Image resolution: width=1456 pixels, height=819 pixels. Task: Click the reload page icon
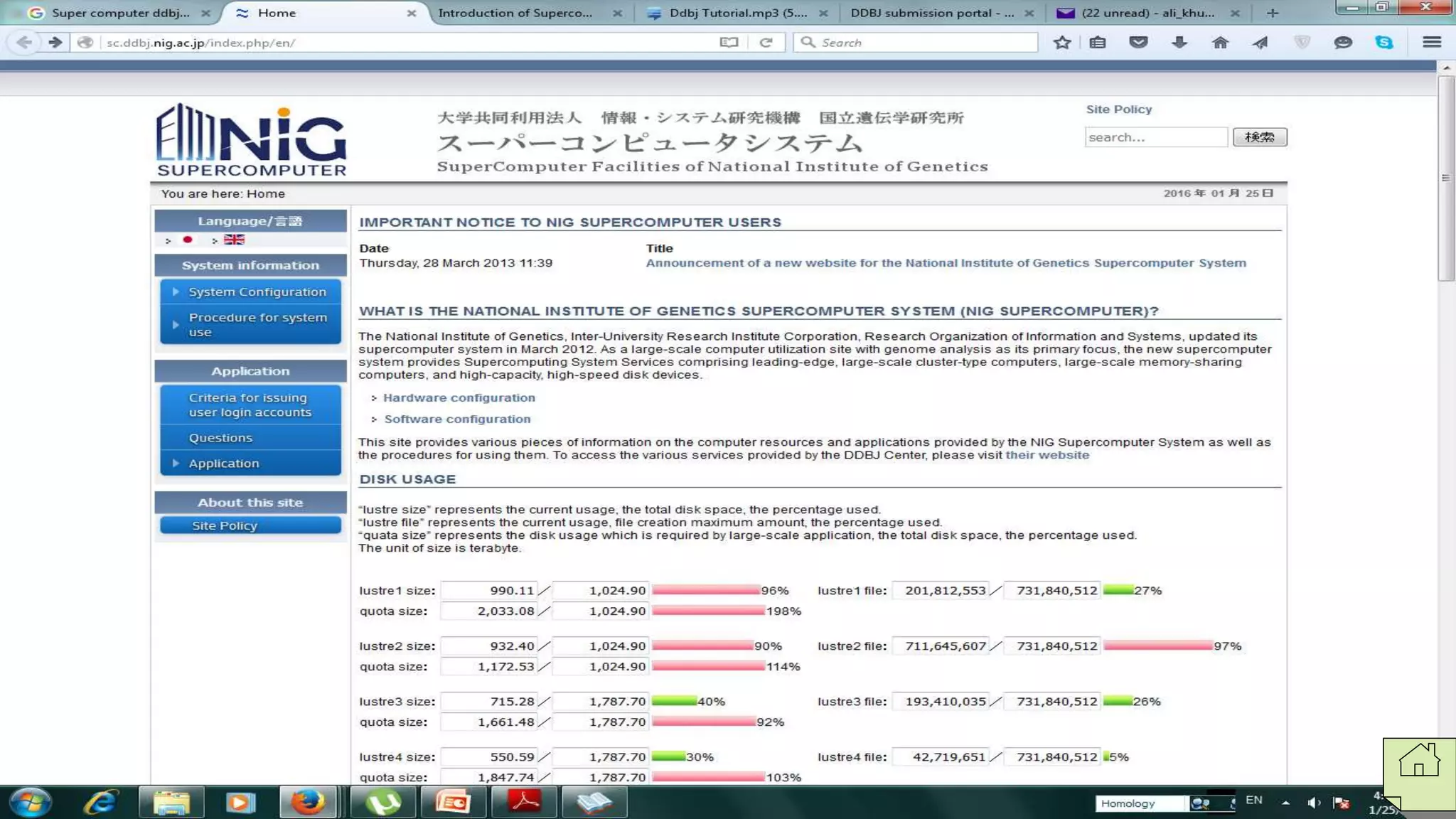coord(766,43)
